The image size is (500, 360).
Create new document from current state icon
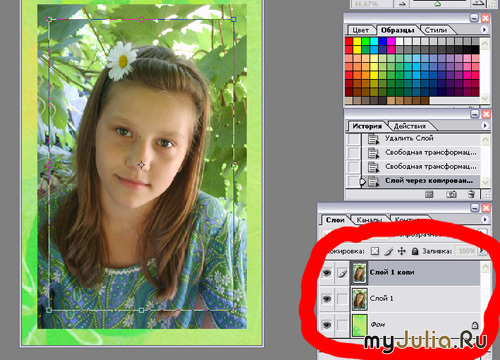tap(430, 194)
